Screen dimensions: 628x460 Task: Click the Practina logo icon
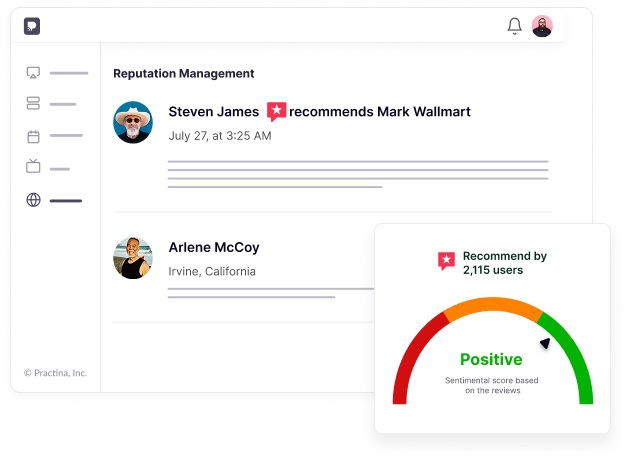tap(32, 26)
